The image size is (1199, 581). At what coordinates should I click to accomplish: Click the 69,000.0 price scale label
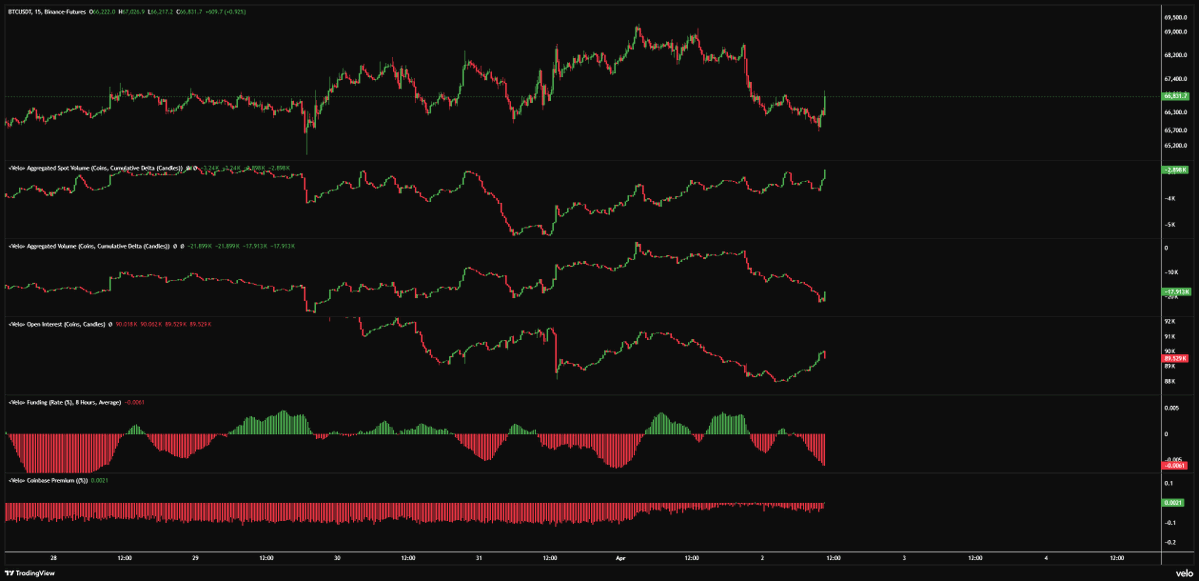pos(1175,33)
